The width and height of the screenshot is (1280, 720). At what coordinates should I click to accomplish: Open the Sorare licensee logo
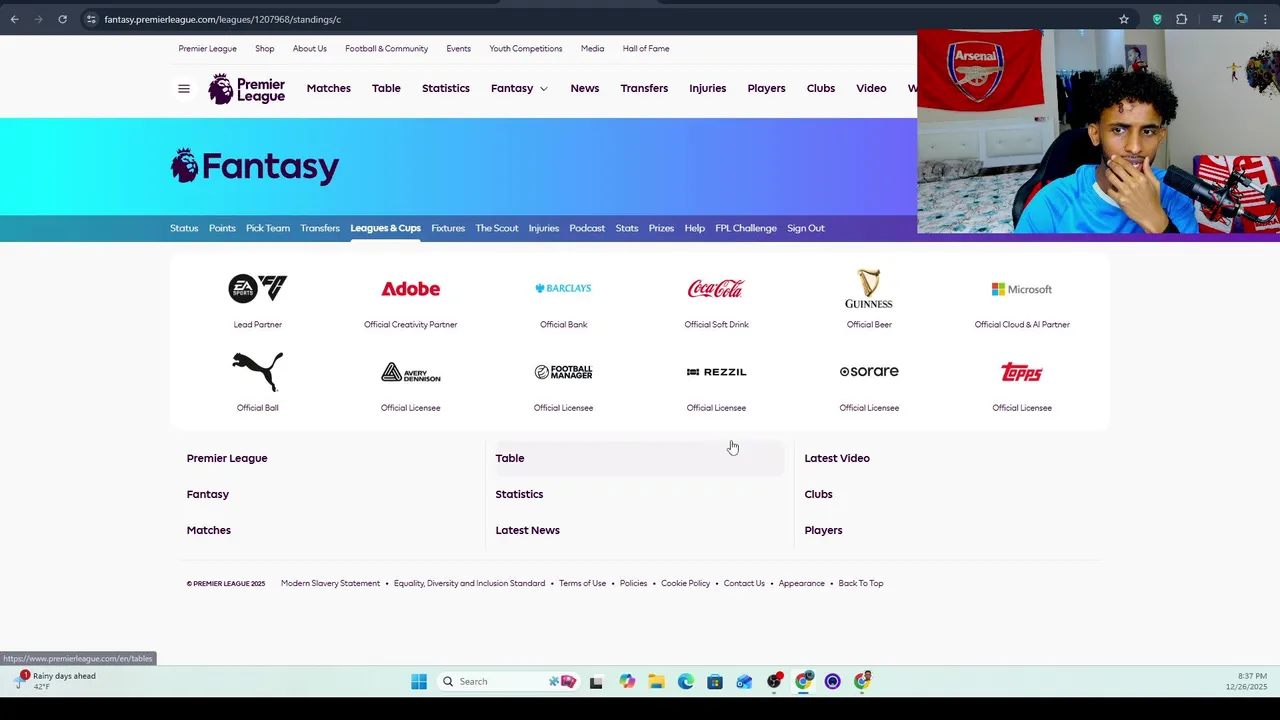(x=869, y=371)
